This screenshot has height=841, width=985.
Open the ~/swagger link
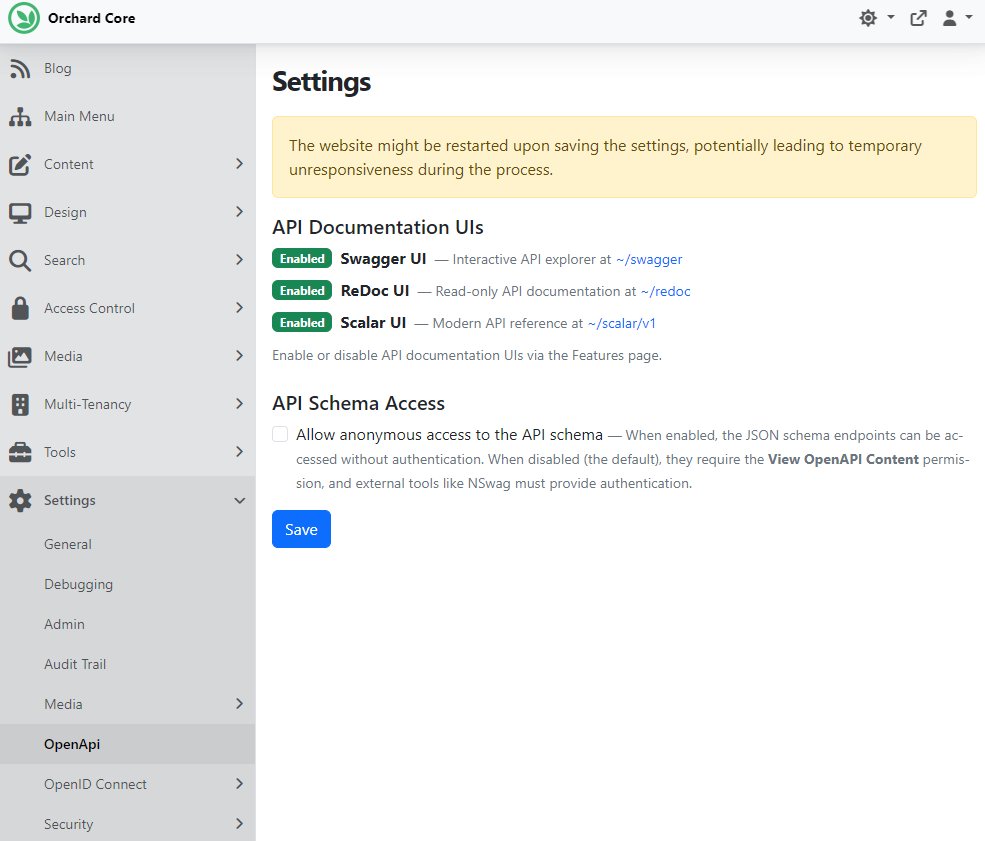[x=649, y=259]
